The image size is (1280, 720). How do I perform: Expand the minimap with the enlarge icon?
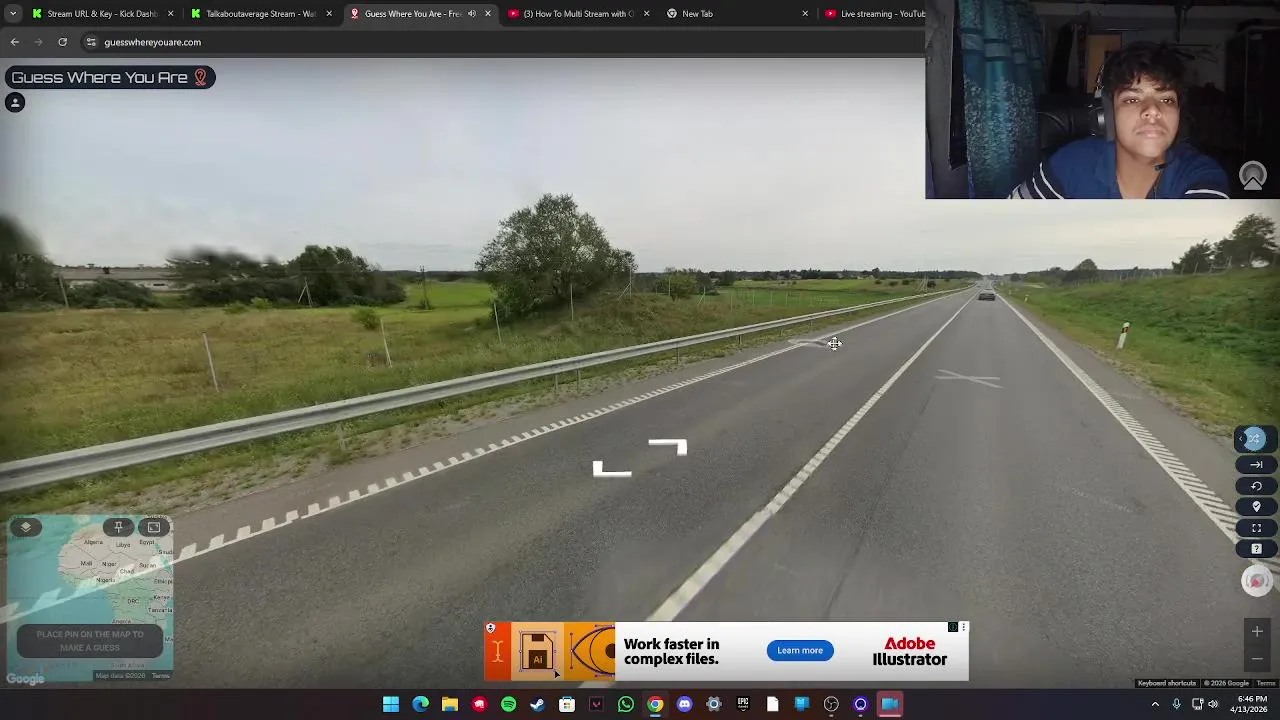point(154,527)
